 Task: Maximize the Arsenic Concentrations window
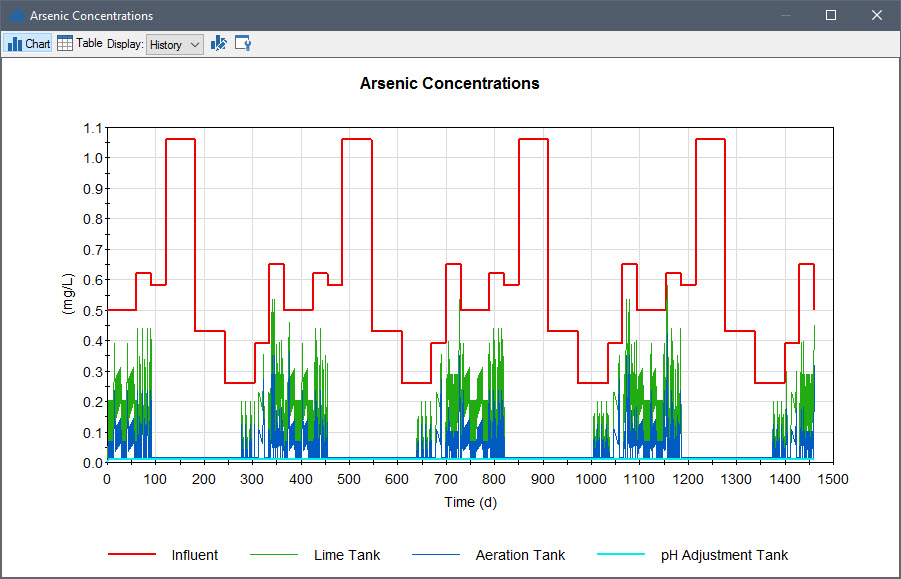831,15
